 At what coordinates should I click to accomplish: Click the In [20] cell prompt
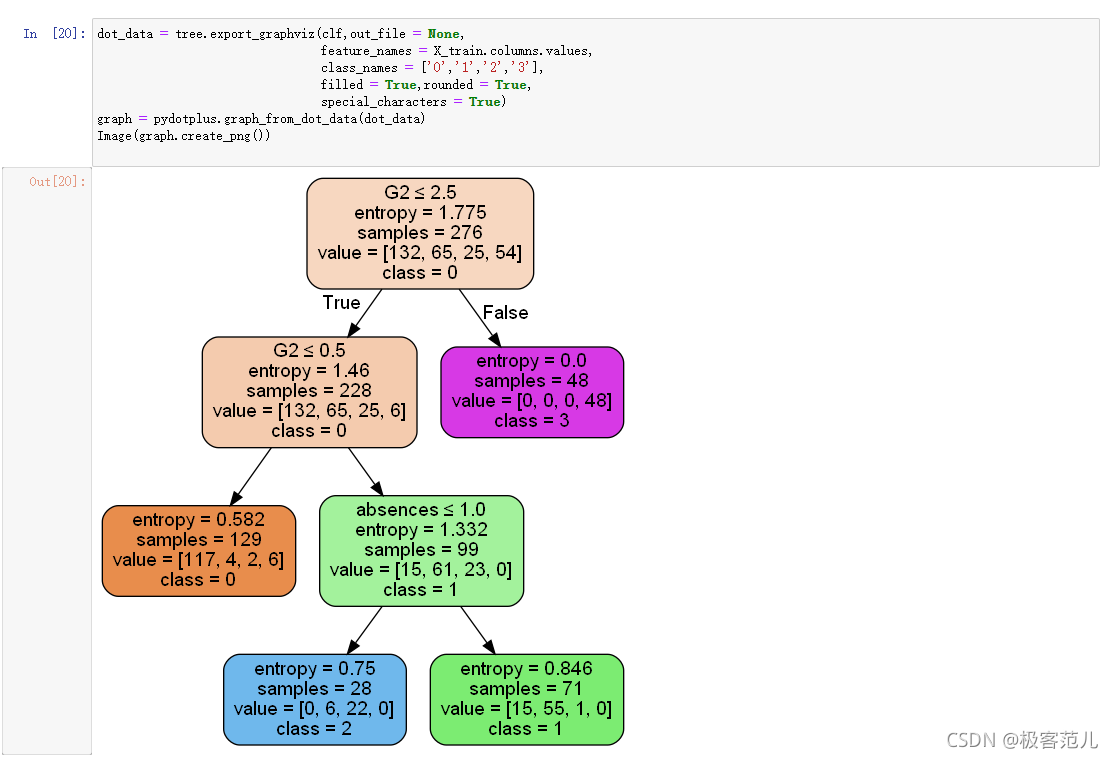[54, 33]
